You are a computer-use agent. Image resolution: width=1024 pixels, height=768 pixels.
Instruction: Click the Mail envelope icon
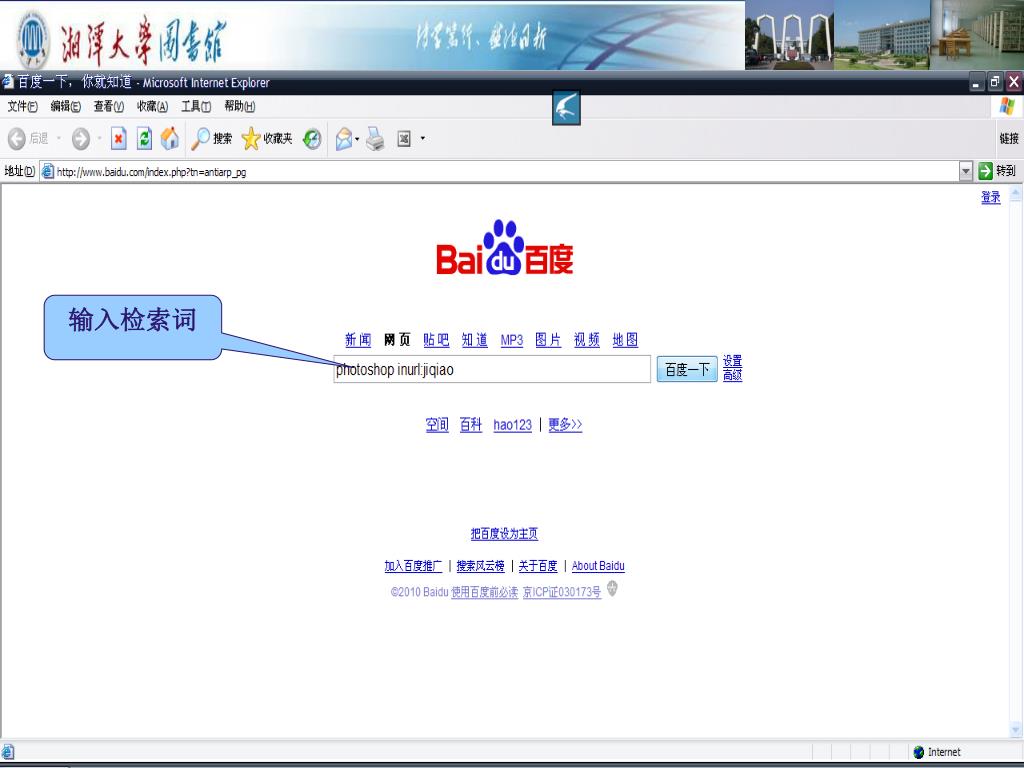(344, 138)
